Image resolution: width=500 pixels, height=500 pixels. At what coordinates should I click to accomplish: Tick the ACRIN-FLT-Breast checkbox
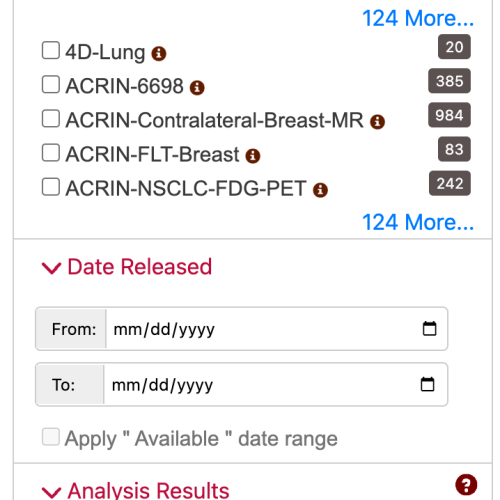51,153
